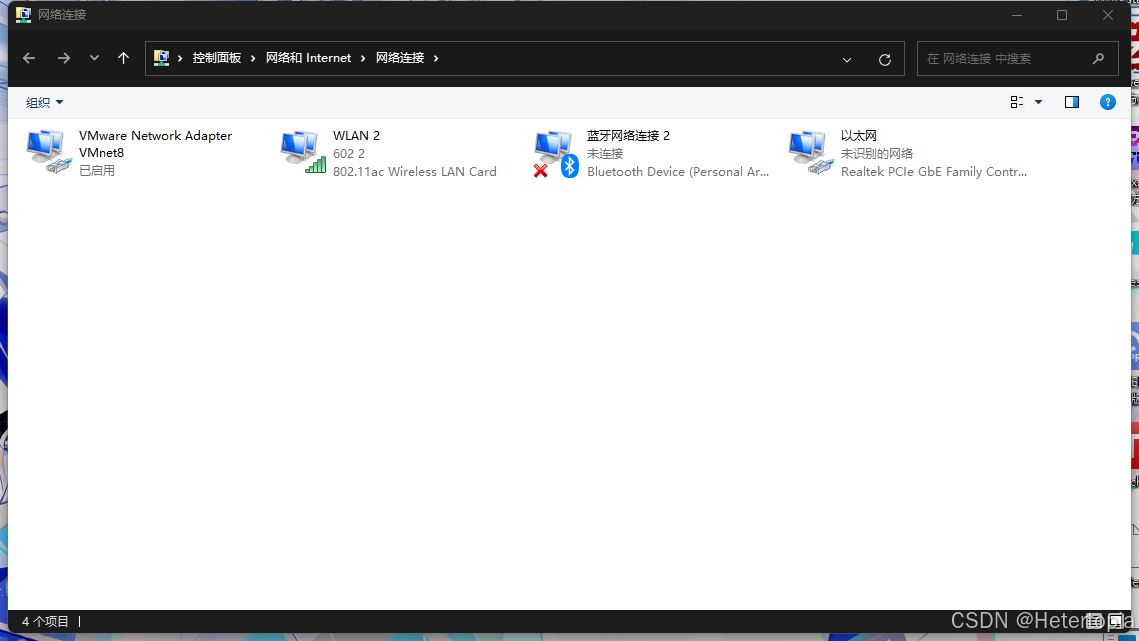
Task: Change view using the view layout icon
Action: click(x=1017, y=102)
